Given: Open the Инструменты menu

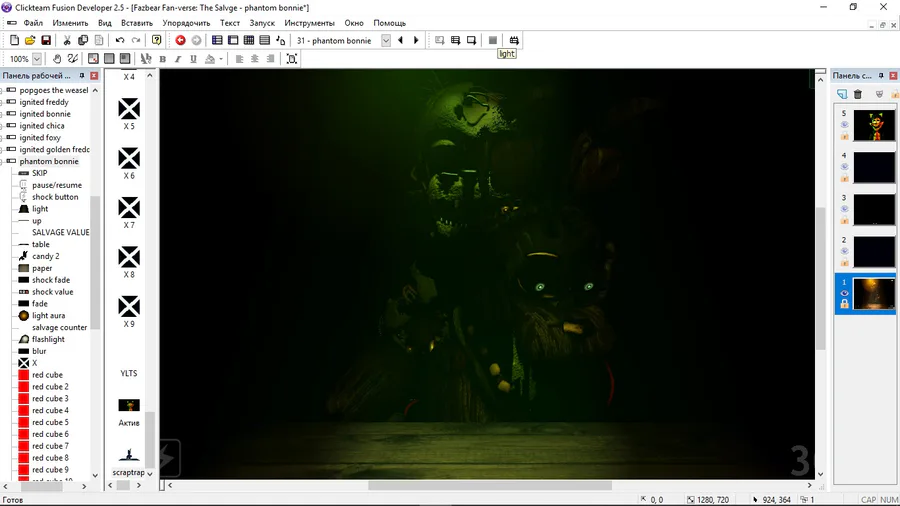Looking at the screenshot, I should point(309,23).
